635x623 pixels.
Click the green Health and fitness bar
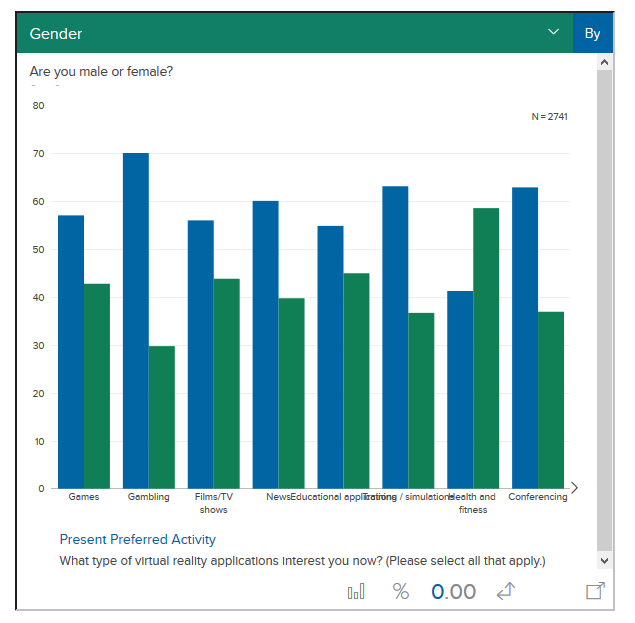(486, 348)
